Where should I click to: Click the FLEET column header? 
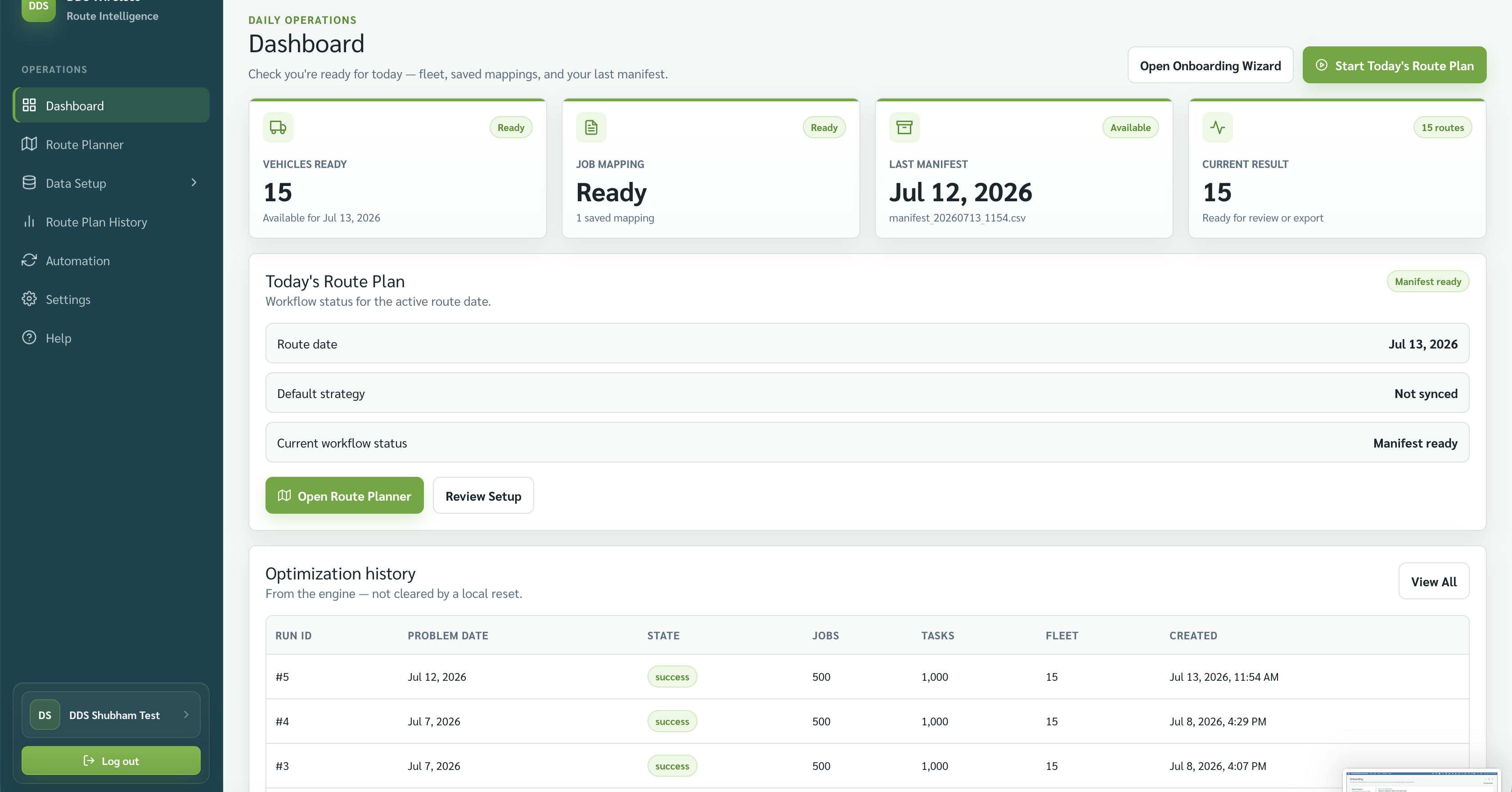click(x=1062, y=635)
